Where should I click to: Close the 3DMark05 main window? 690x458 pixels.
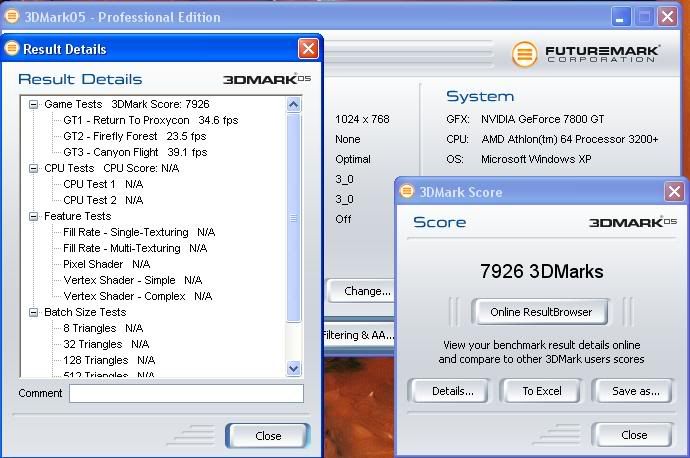668,17
